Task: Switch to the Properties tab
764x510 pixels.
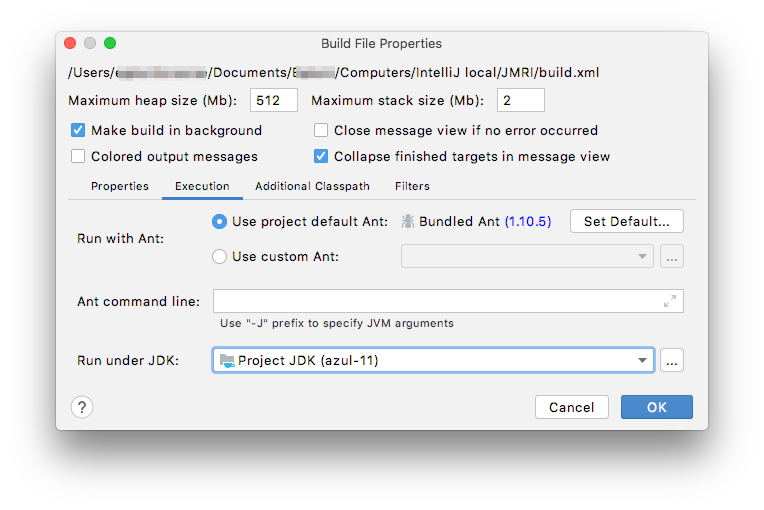Action: (120, 186)
